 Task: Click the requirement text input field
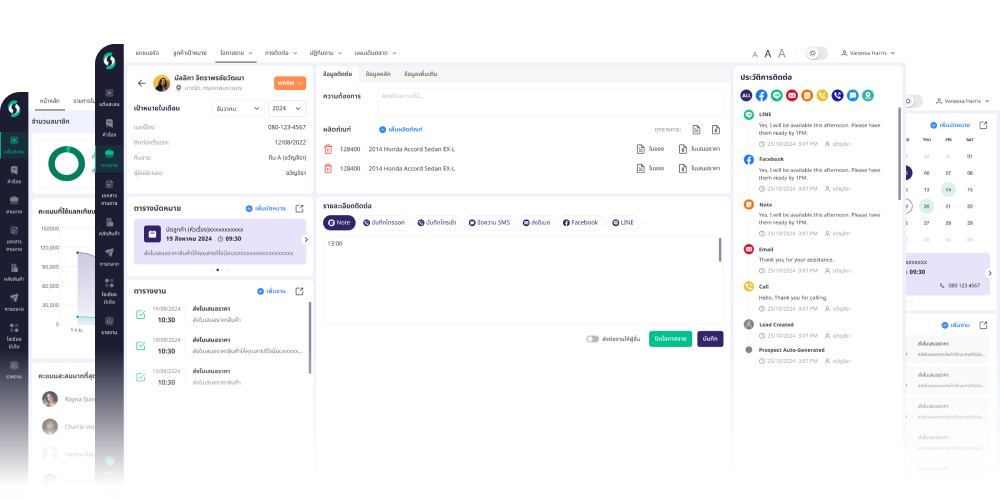549,96
